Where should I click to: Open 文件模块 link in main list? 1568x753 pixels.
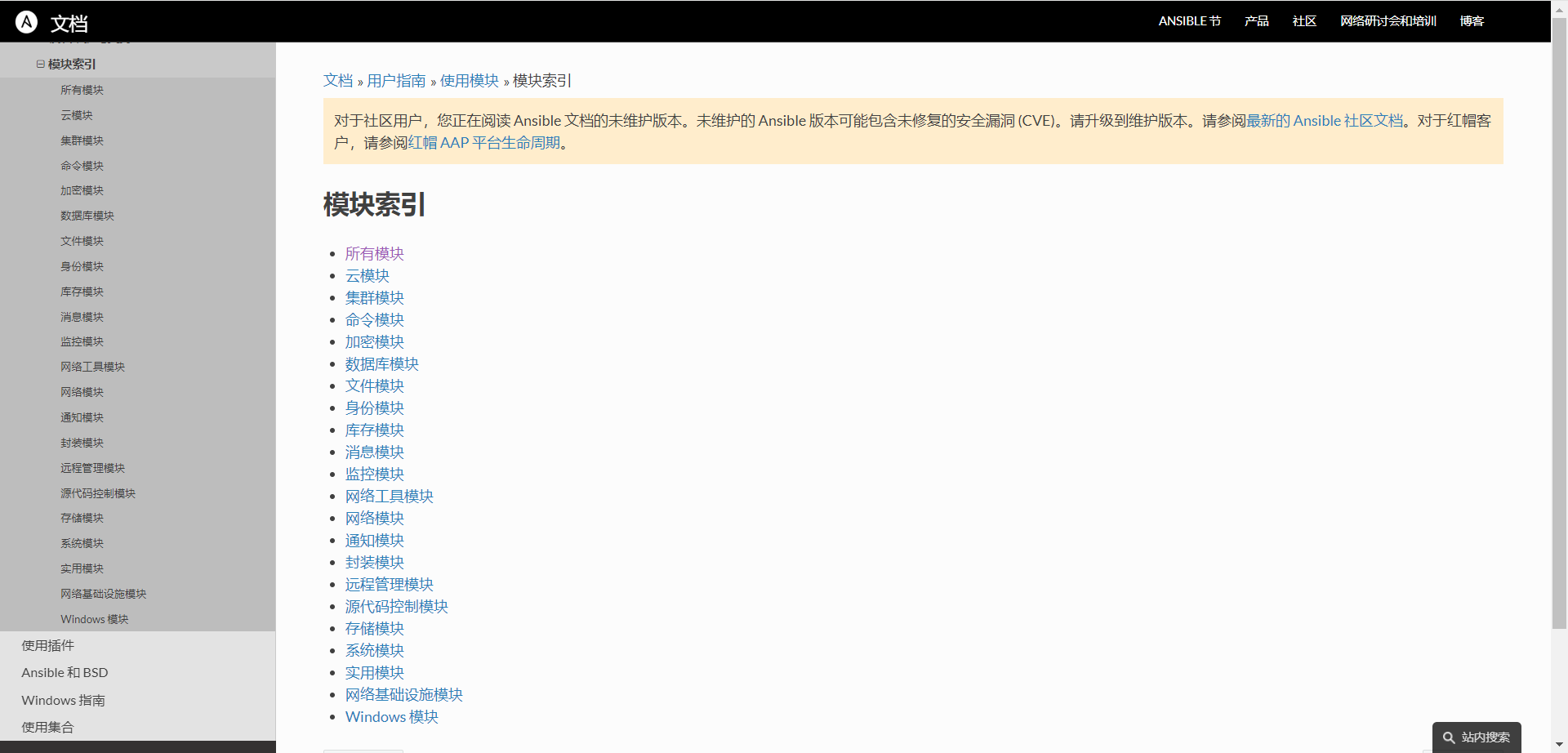375,386
